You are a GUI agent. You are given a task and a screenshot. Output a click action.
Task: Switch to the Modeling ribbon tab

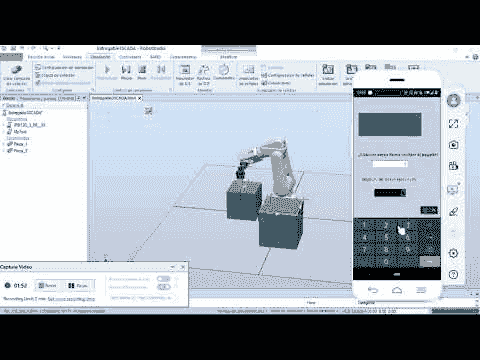(x=72, y=57)
